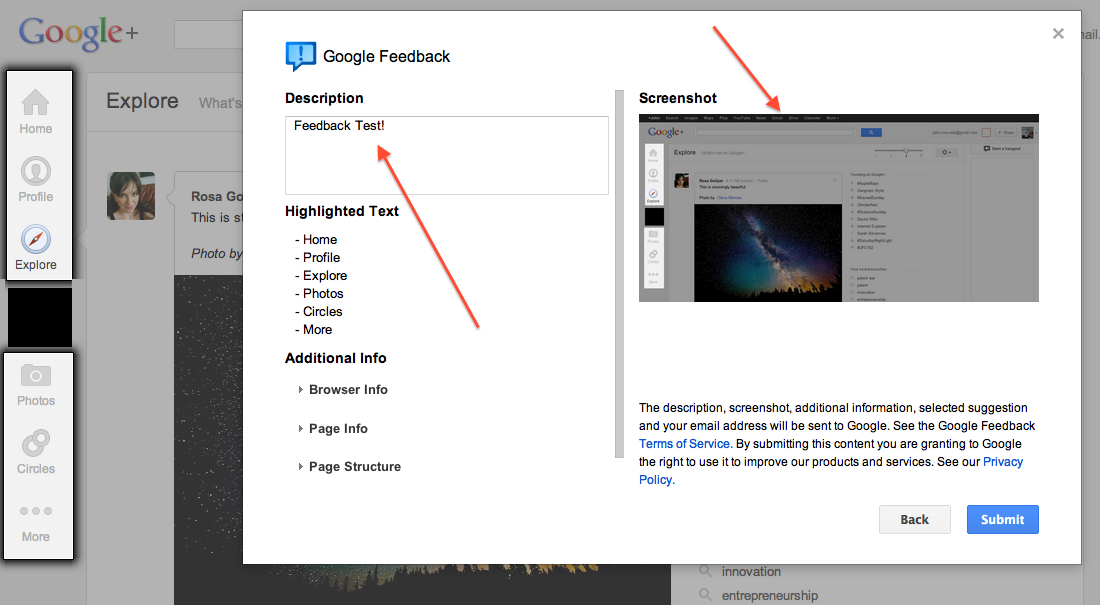Submit the feedback
Screen dimensions: 1100x605
[x=1002, y=519]
